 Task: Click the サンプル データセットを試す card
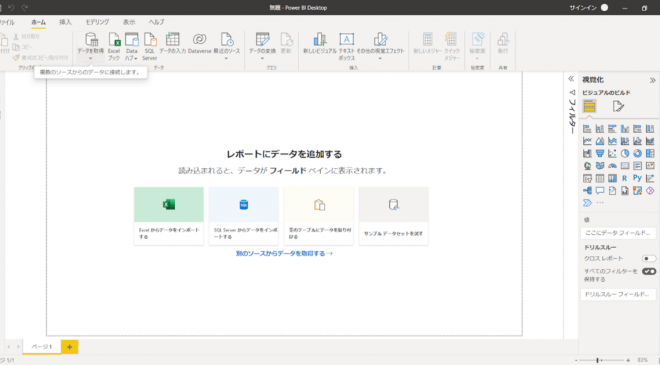click(394, 216)
